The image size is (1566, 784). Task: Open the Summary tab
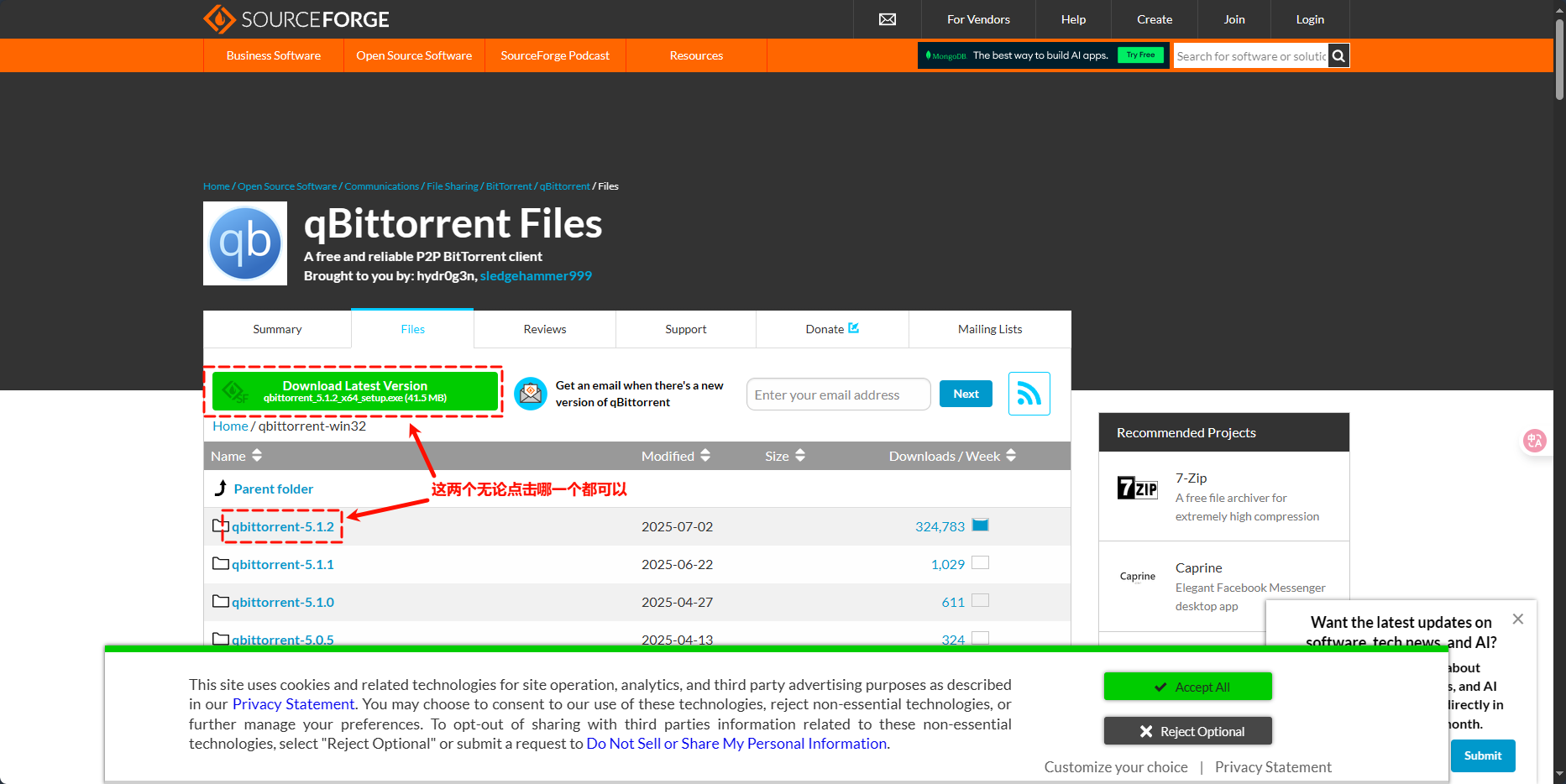(277, 329)
